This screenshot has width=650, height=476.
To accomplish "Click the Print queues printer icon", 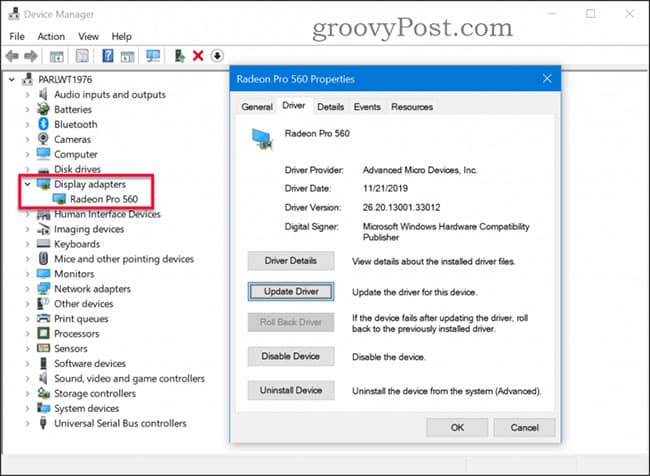I will click(x=43, y=318).
